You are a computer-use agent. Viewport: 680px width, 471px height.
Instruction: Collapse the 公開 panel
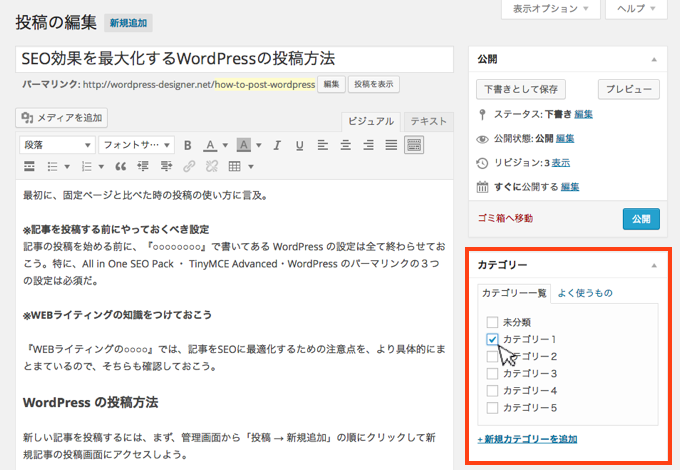pyautogui.click(x=654, y=59)
